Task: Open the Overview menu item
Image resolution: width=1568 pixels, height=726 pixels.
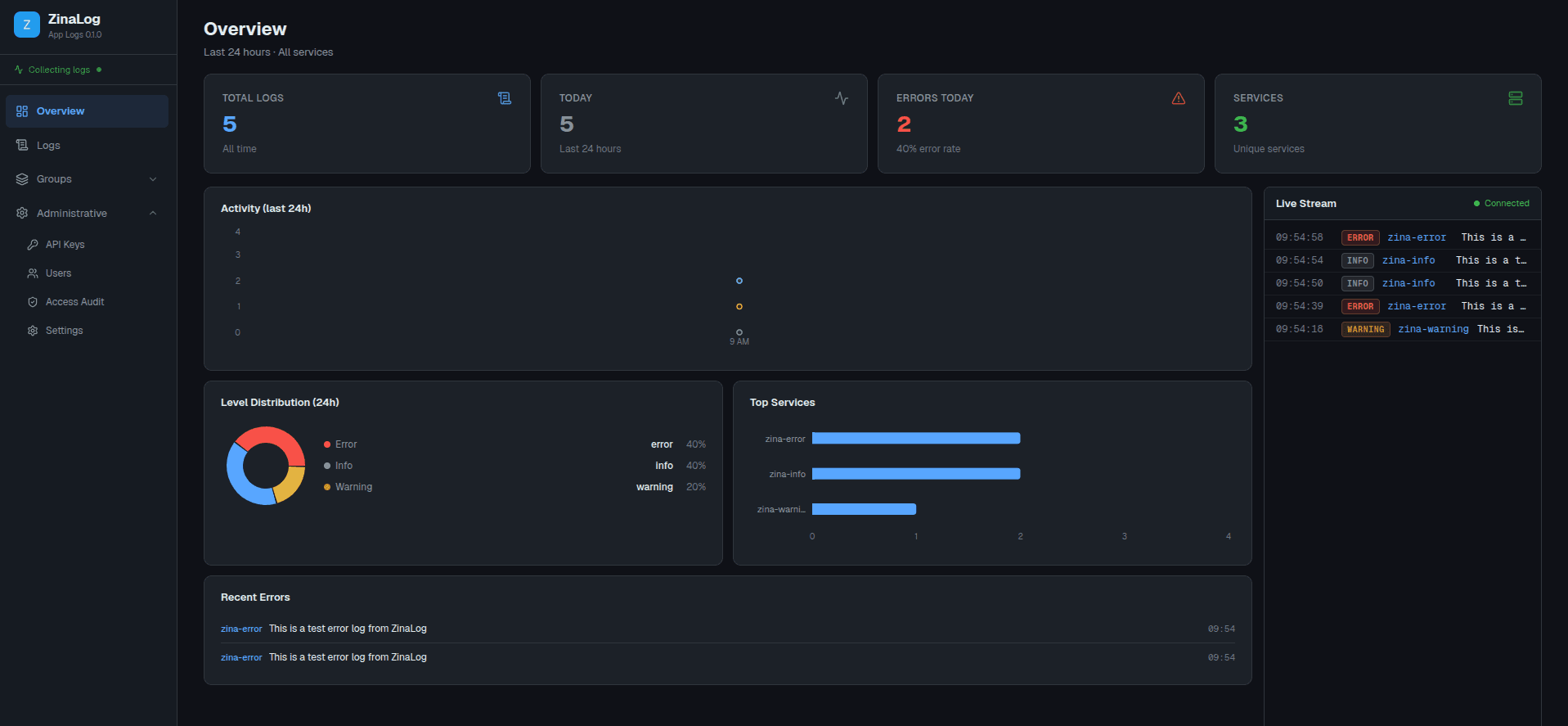Action: [x=87, y=111]
